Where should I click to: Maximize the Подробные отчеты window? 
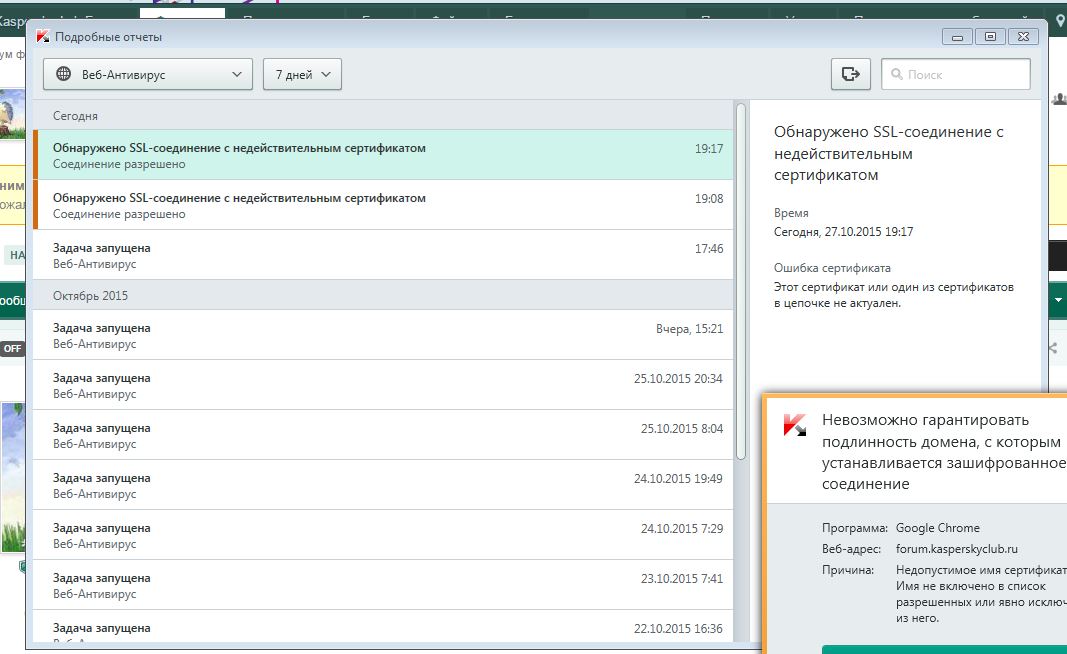[x=990, y=37]
